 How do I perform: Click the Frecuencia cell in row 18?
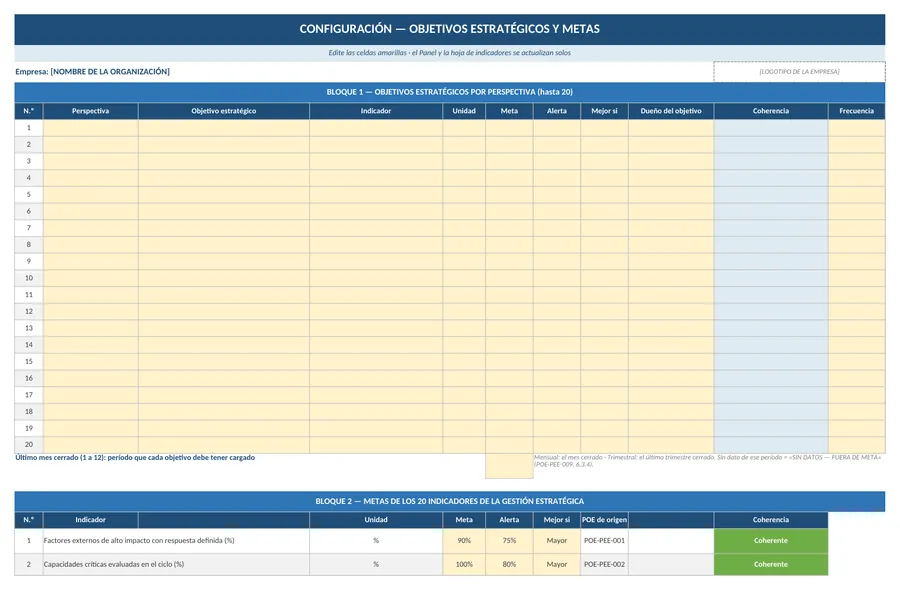tap(856, 412)
